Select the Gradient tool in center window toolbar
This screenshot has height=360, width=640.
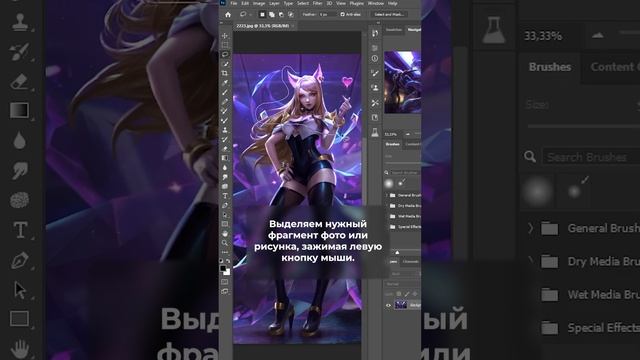225,158
